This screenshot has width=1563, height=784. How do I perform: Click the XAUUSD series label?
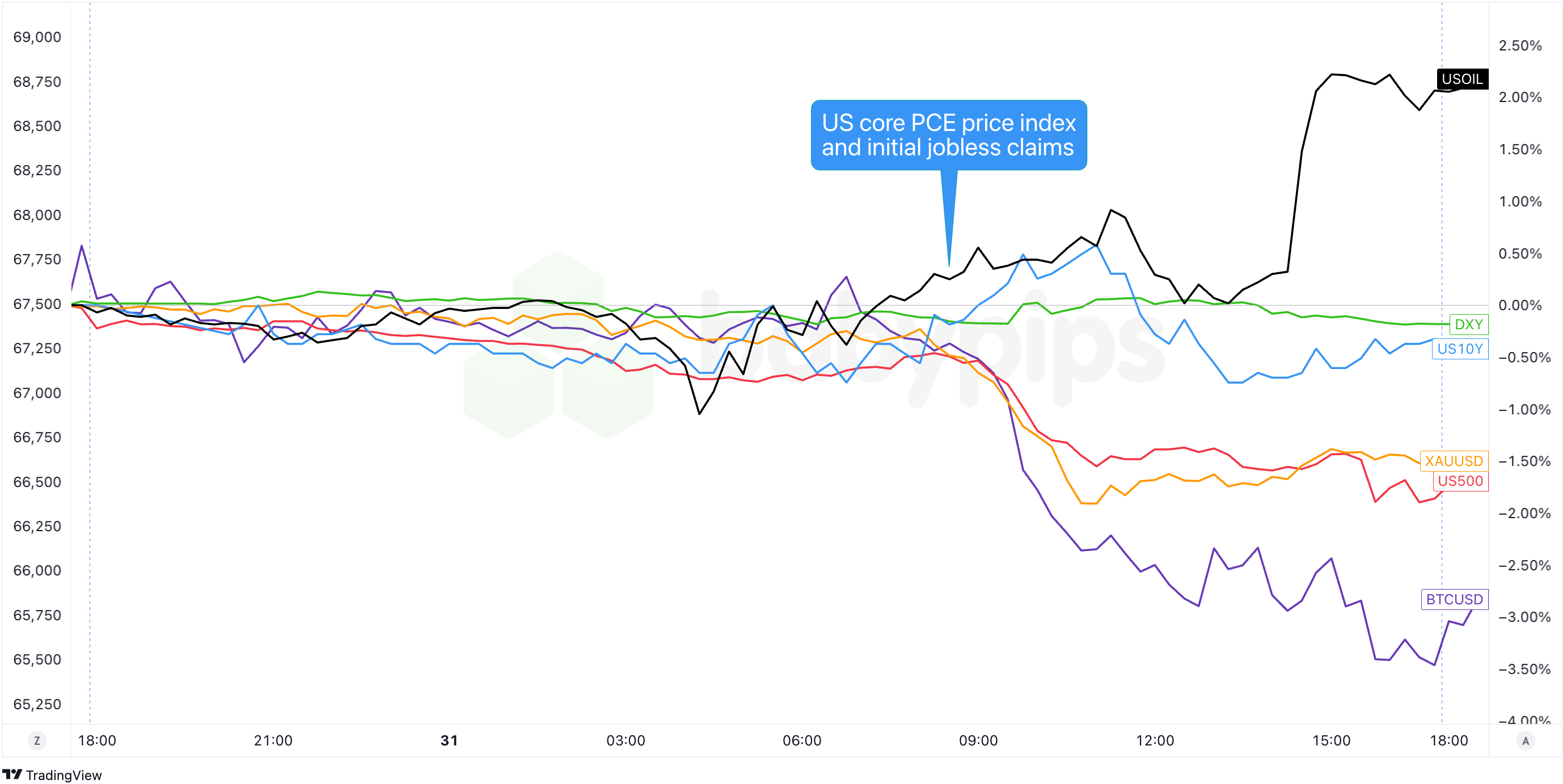click(1453, 461)
